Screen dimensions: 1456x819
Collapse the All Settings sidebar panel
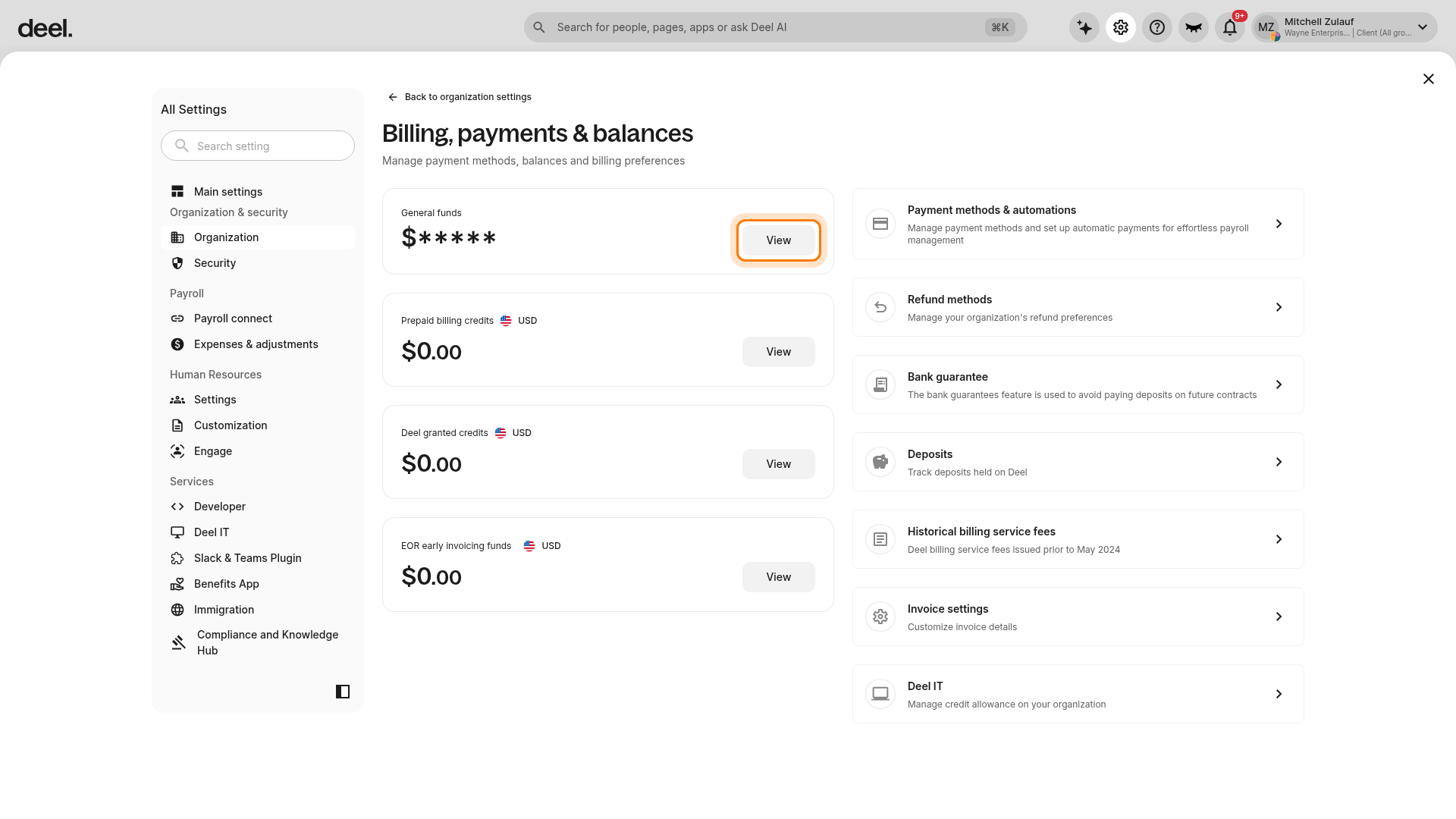(x=343, y=692)
